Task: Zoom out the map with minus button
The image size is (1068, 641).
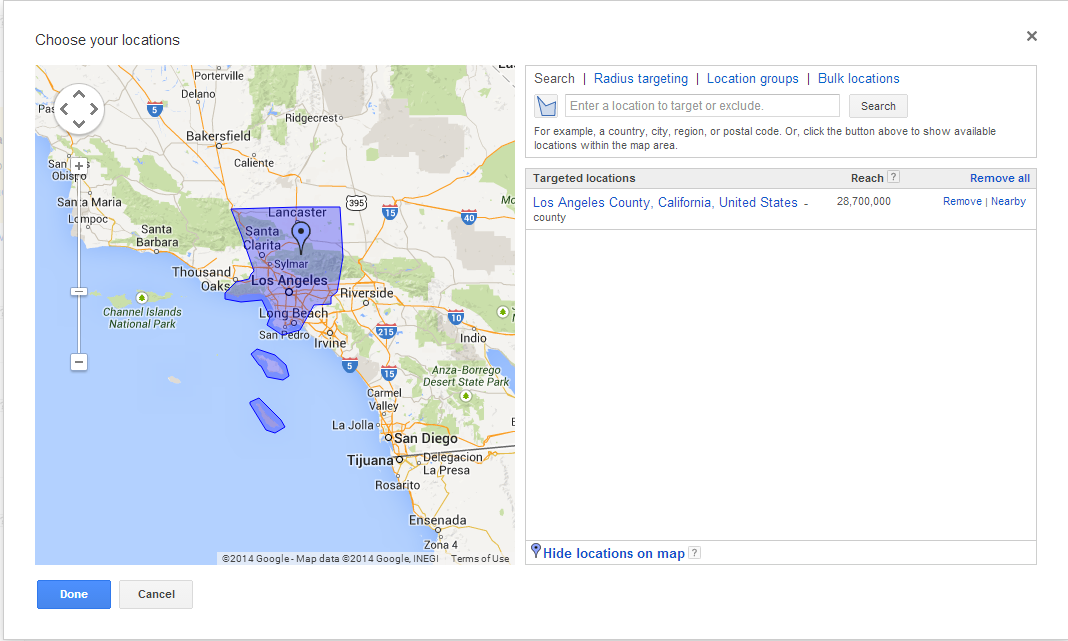Action: [79, 362]
